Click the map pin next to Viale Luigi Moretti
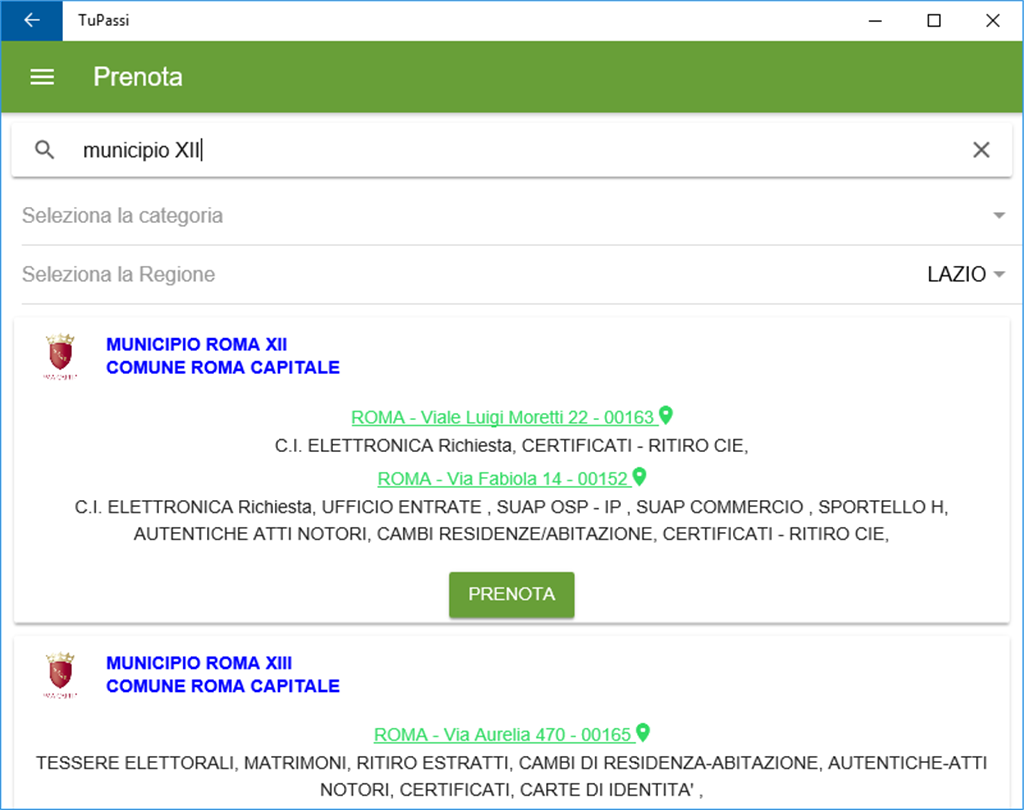1024x810 pixels. [x=665, y=415]
